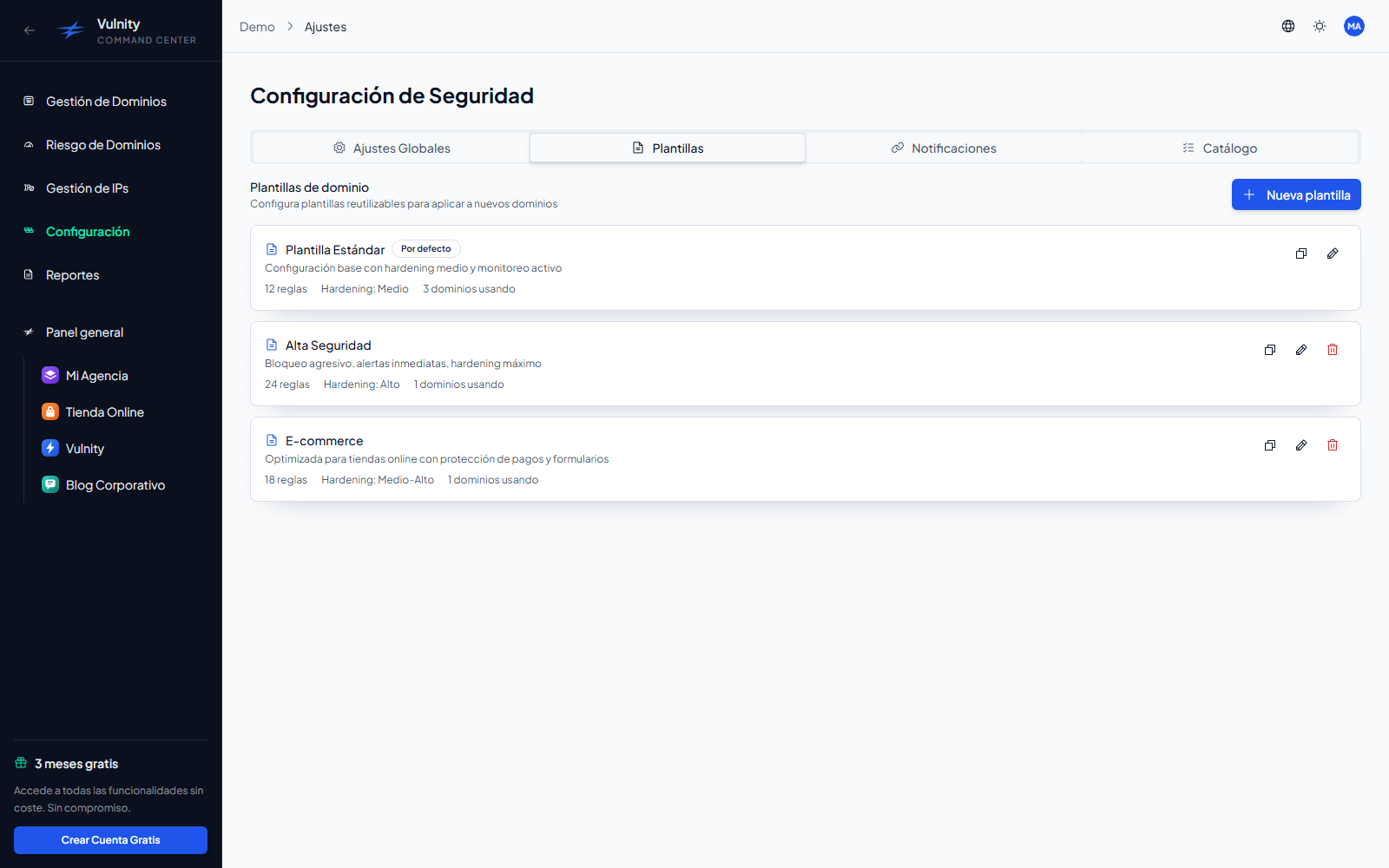The height and width of the screenshot is (868, 1389).
Task: Switch to the Notificaciones tab
Action: pos(944,148)
